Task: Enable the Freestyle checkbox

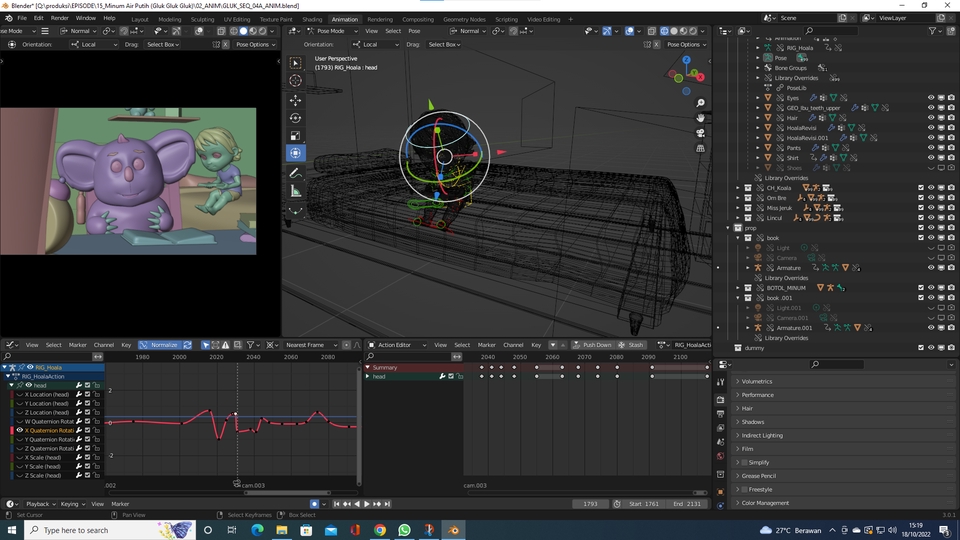Action: 744,489
